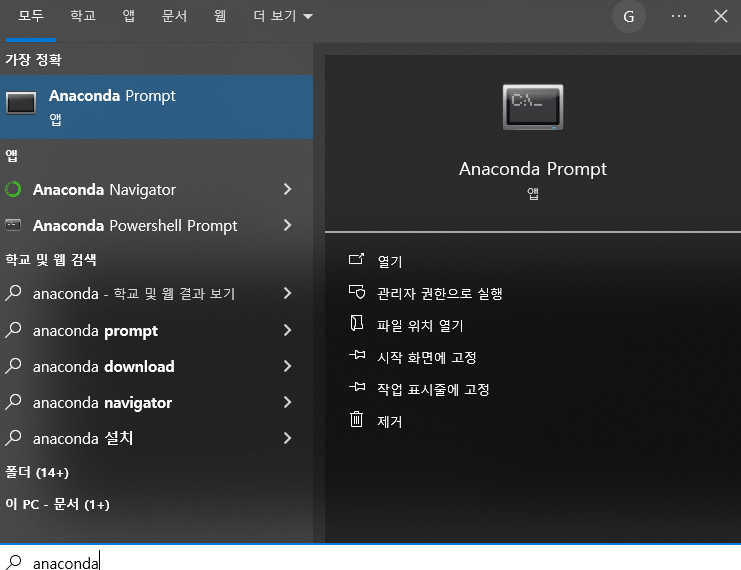The height and width of the screenshot is (570, 741).
Task: Click the administrator shield icon
Action: 357,292
